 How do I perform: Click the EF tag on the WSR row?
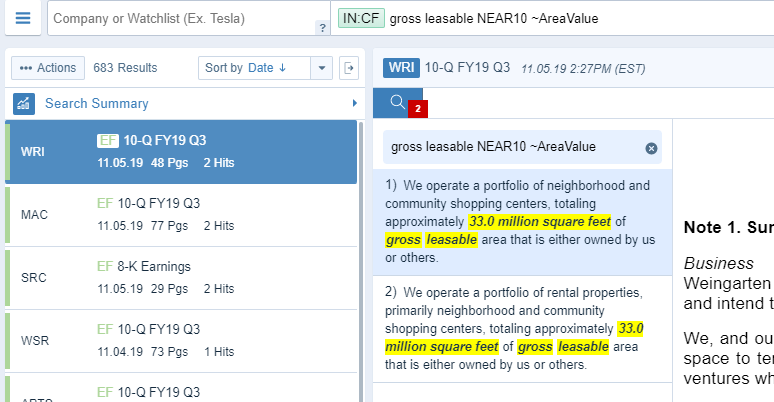[105, 329]
